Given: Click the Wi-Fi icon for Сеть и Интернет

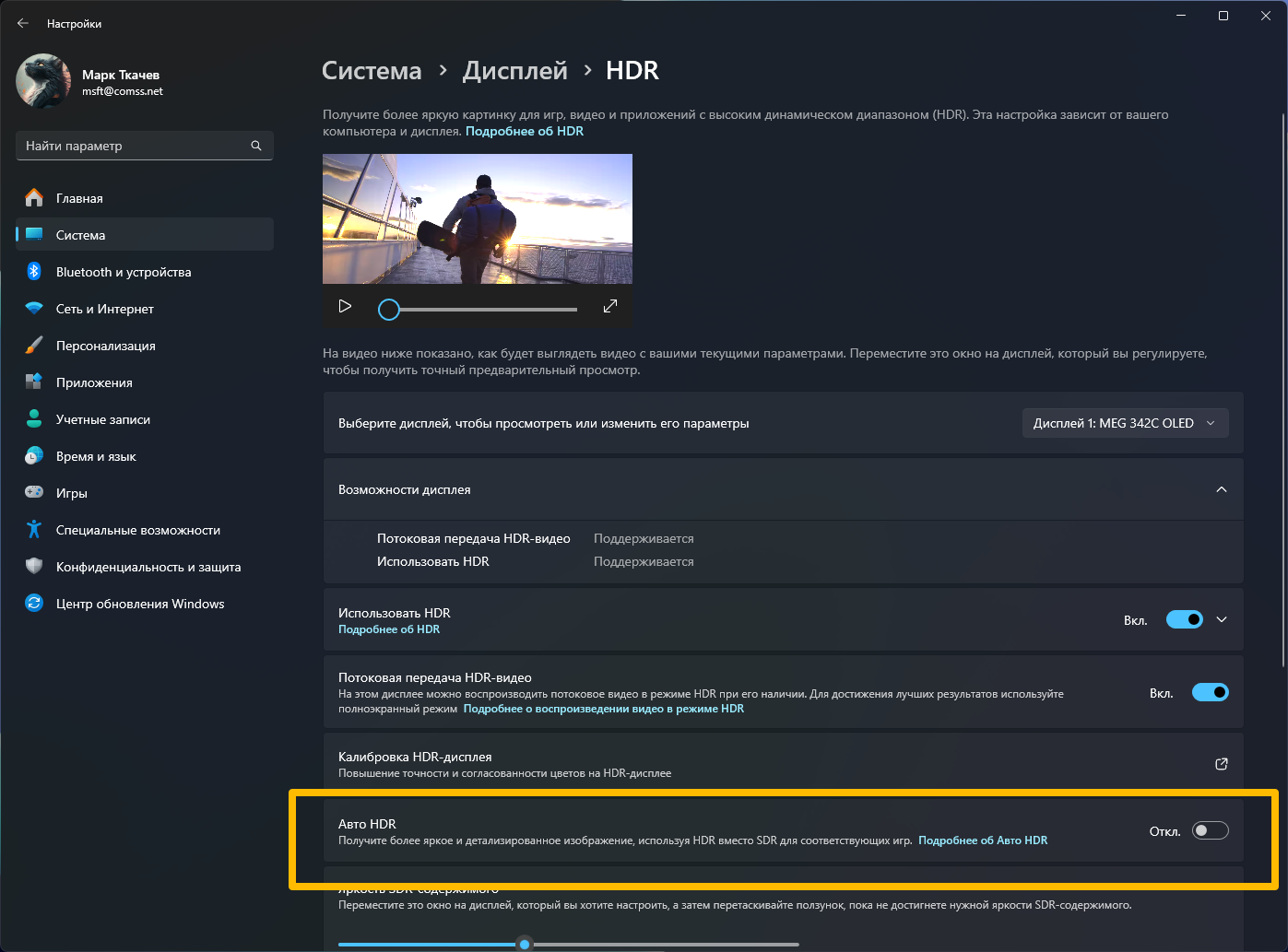Looking at the screenshot, I should coord(34,309).
